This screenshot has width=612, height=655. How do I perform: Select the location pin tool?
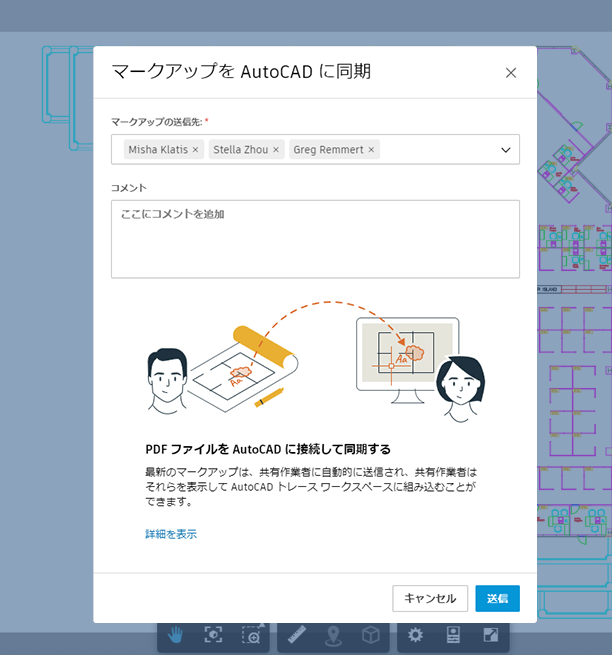click(x=333, y=636)
